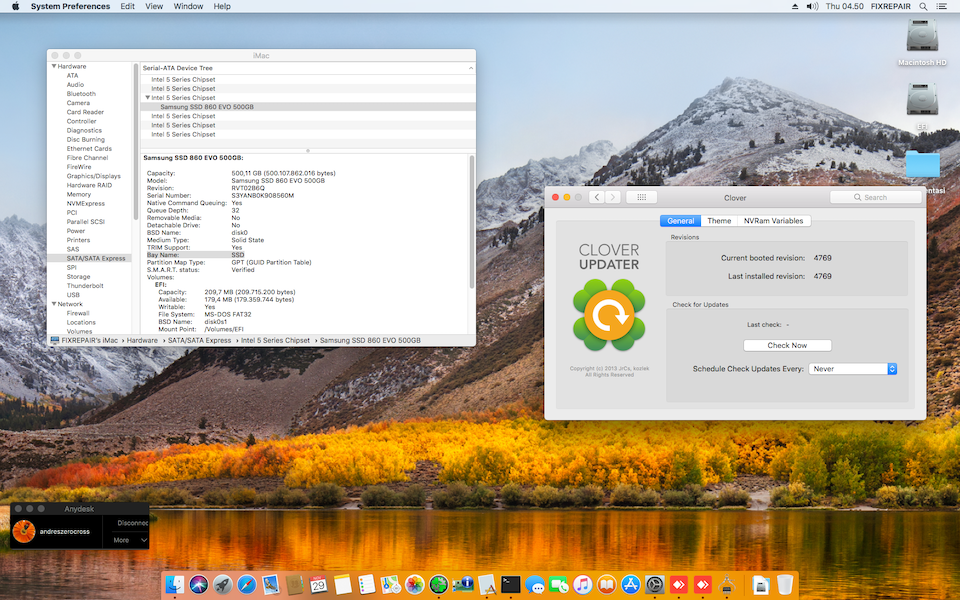Open Reminders from the dock

pyautogui.click(x=366, y=584)
